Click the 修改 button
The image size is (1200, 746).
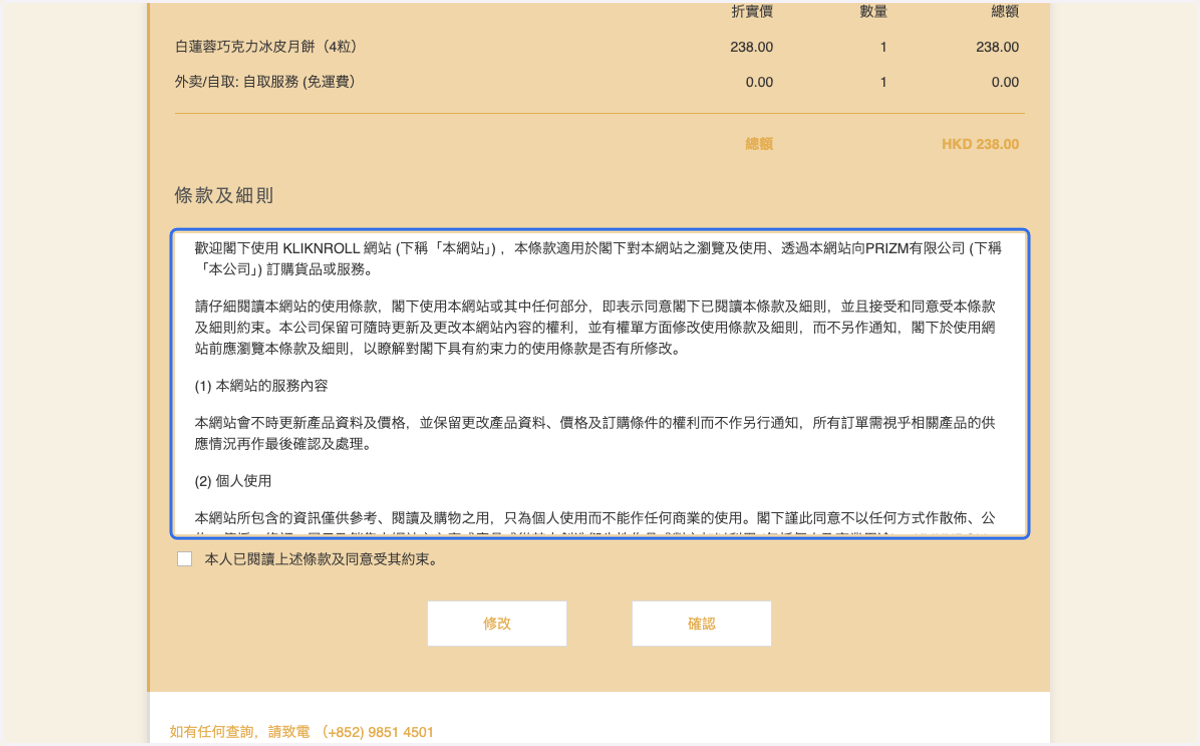tap(497, 624)
